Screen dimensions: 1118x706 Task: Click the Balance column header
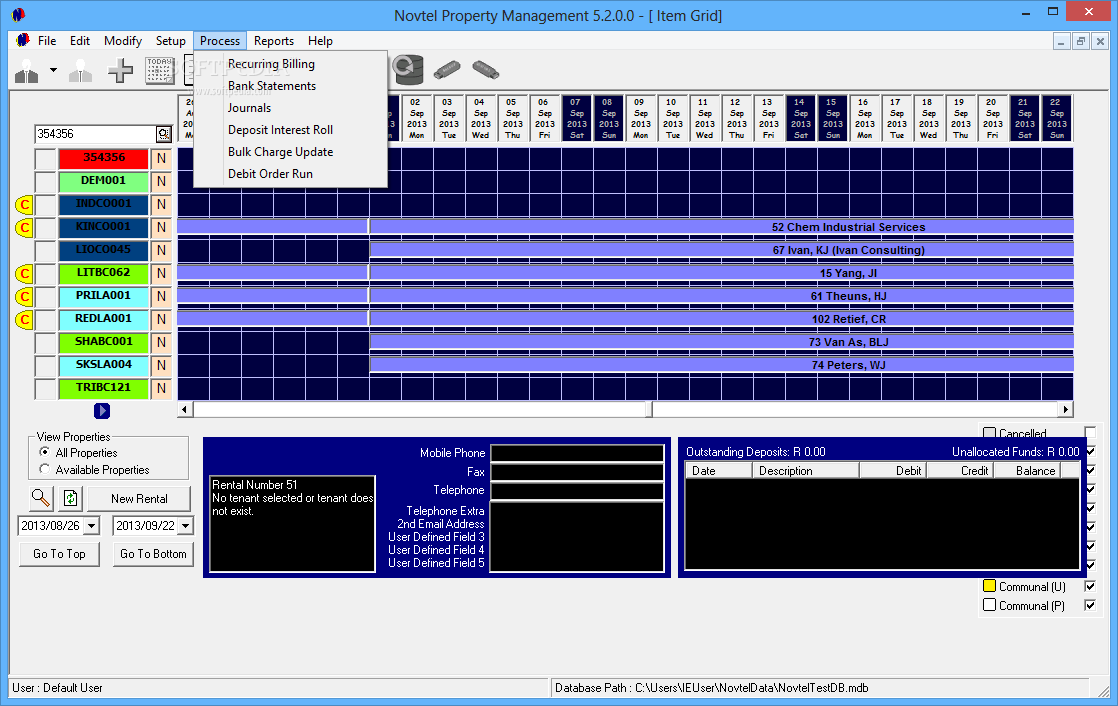coord(1027,471)
